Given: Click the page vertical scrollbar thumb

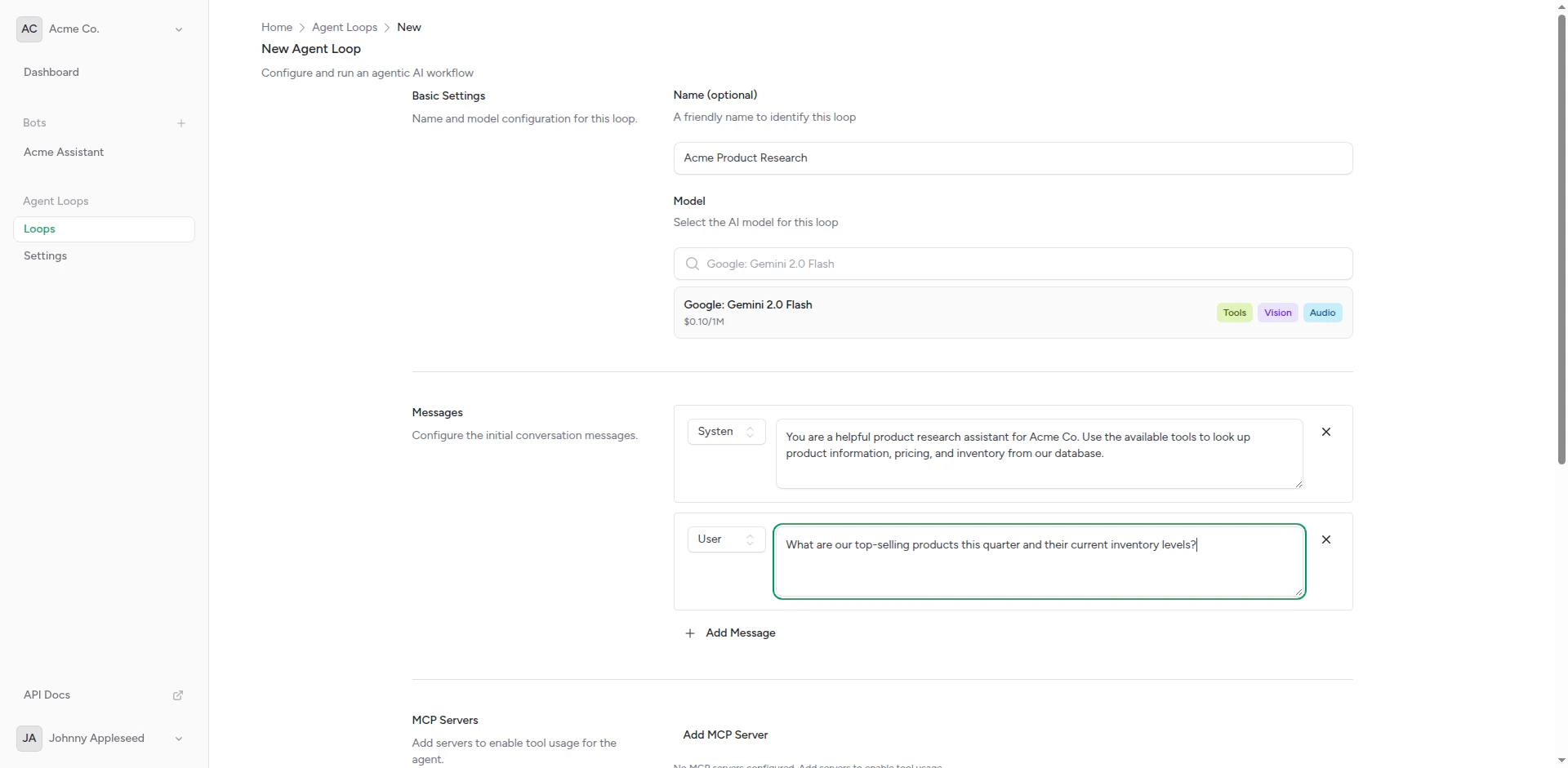Looking at the screenshot, I should 1561,238.
